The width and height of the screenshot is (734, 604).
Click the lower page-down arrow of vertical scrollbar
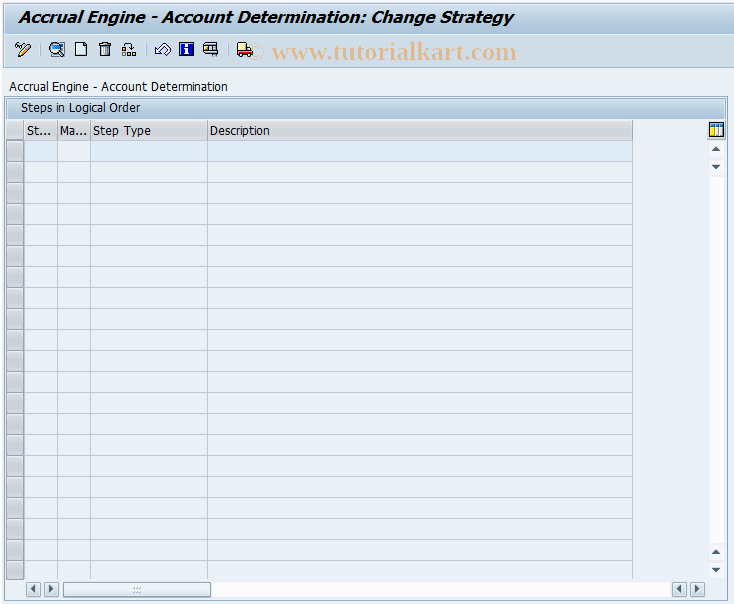716,570
